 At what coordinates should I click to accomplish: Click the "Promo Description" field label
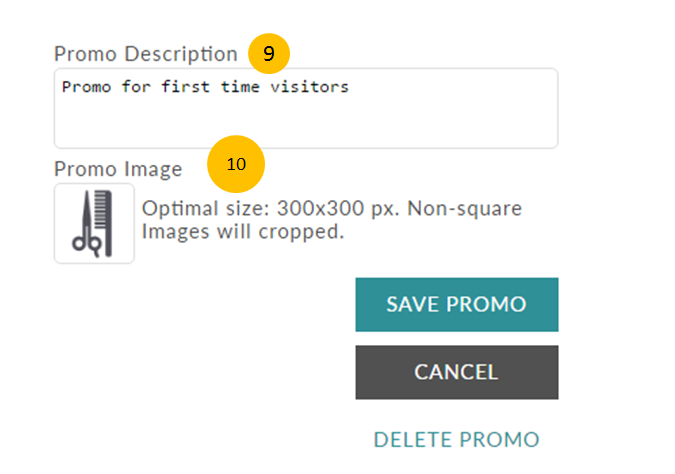(146, 54)
